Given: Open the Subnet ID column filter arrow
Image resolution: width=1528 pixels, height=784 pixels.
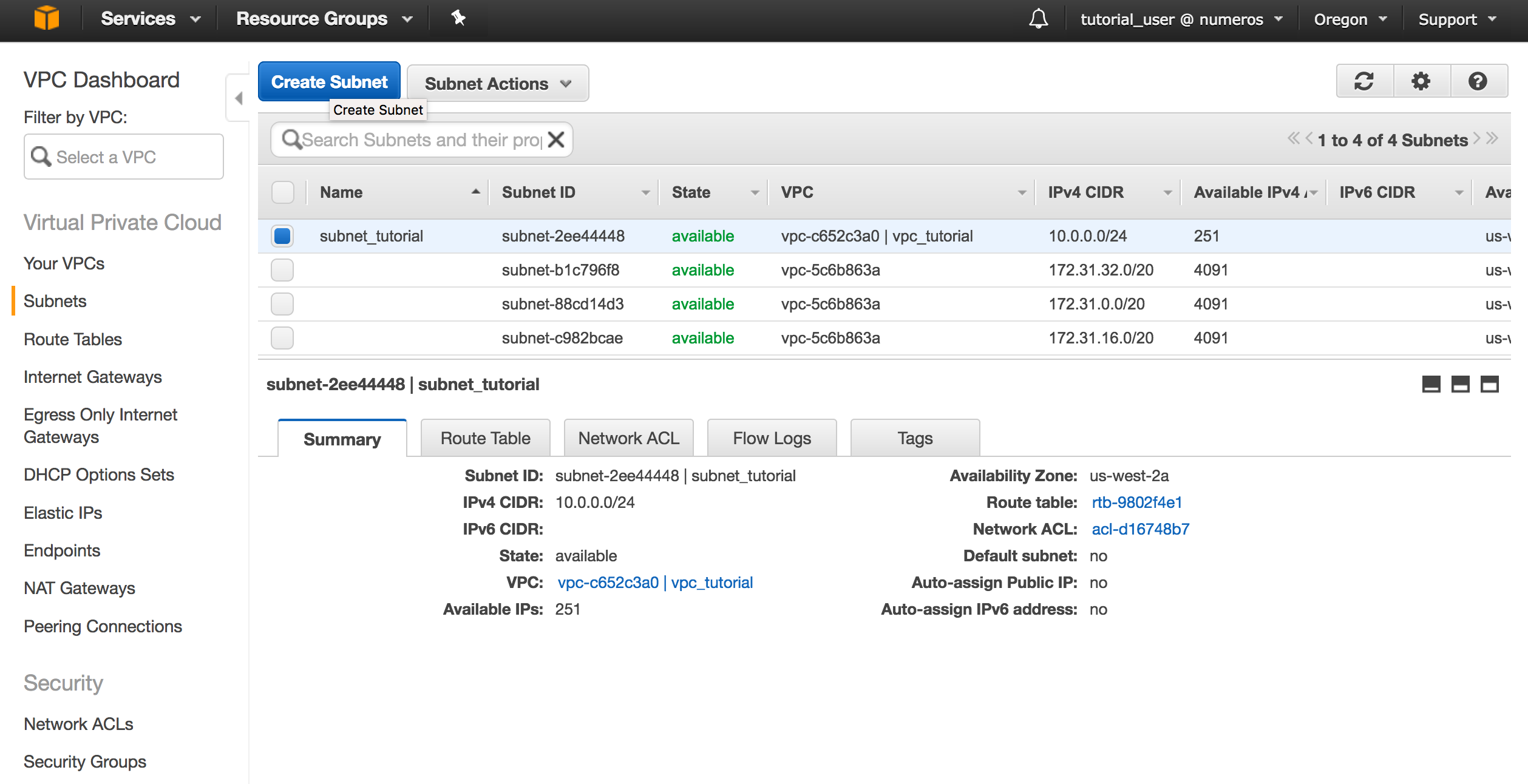Looking at the screenshot, I should click(x=645, y=193).
